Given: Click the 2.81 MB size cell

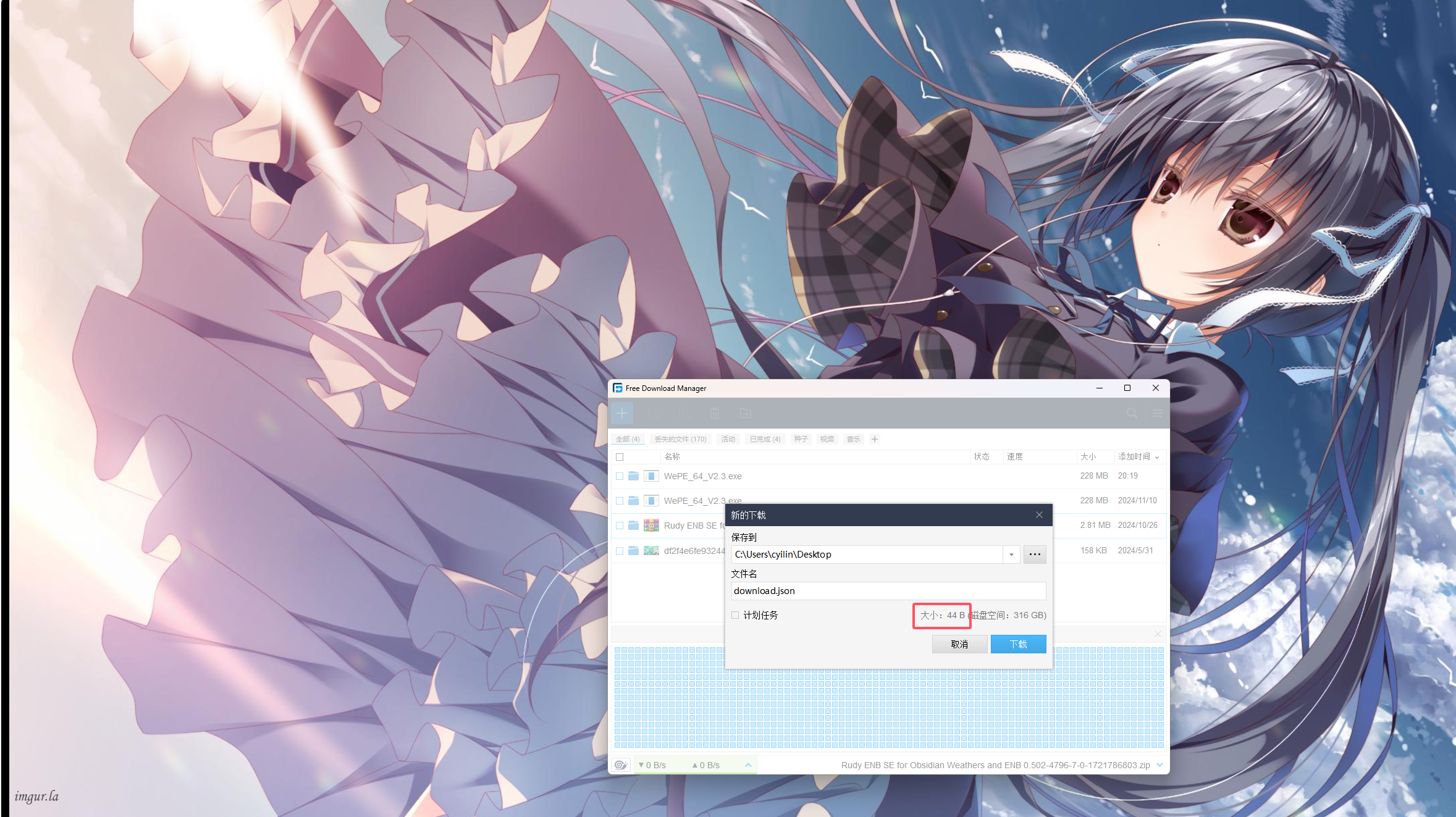Looking at the screenshot, I should point(1095,525).
